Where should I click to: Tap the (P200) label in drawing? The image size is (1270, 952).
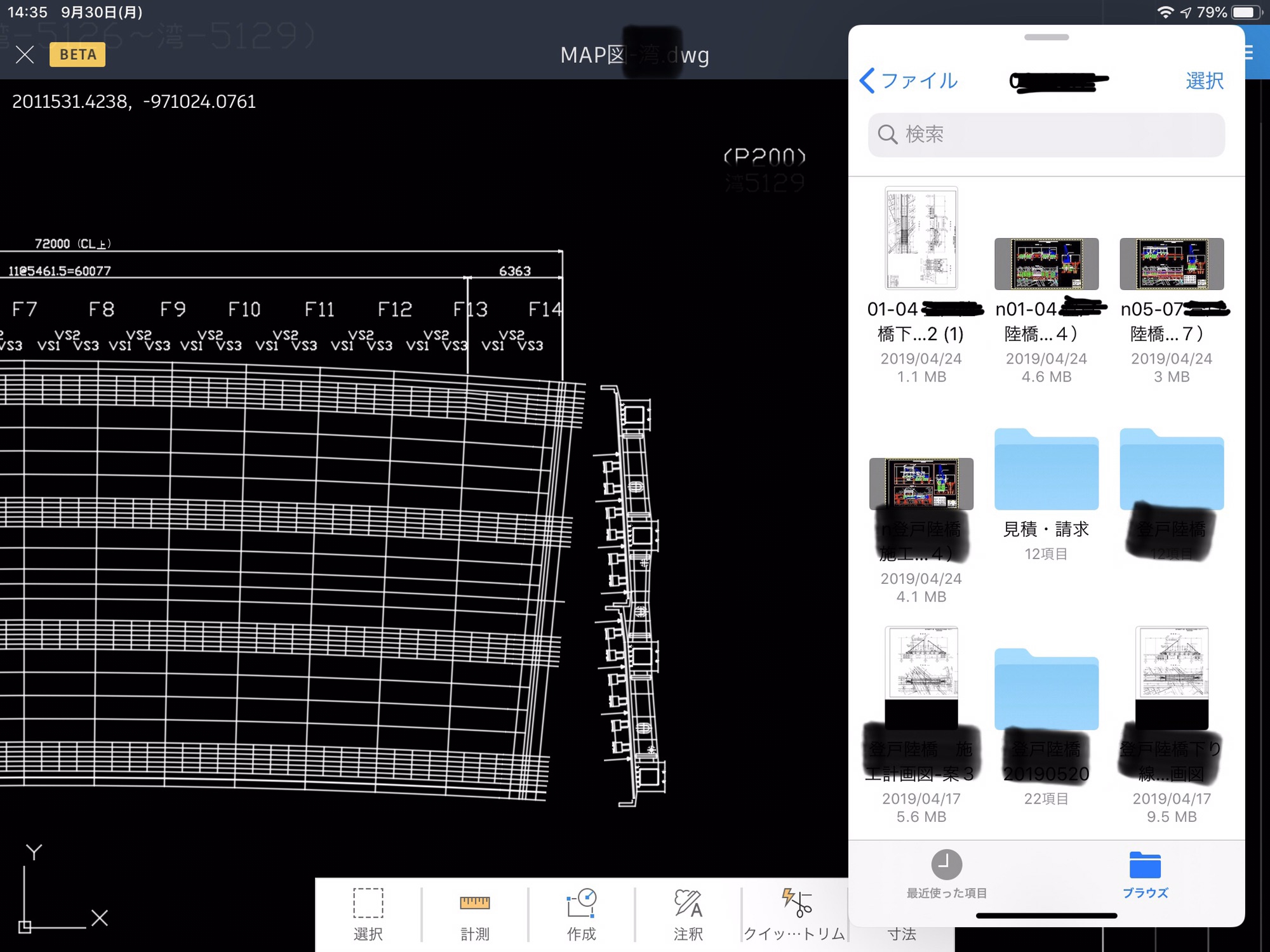765,156
